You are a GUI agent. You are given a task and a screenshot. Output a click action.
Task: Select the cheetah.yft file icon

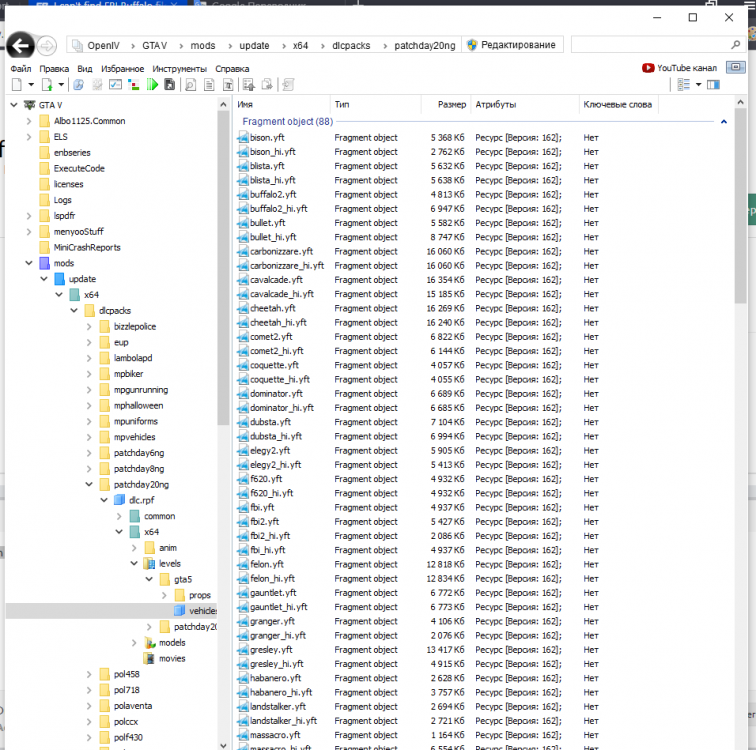(243, 308)
